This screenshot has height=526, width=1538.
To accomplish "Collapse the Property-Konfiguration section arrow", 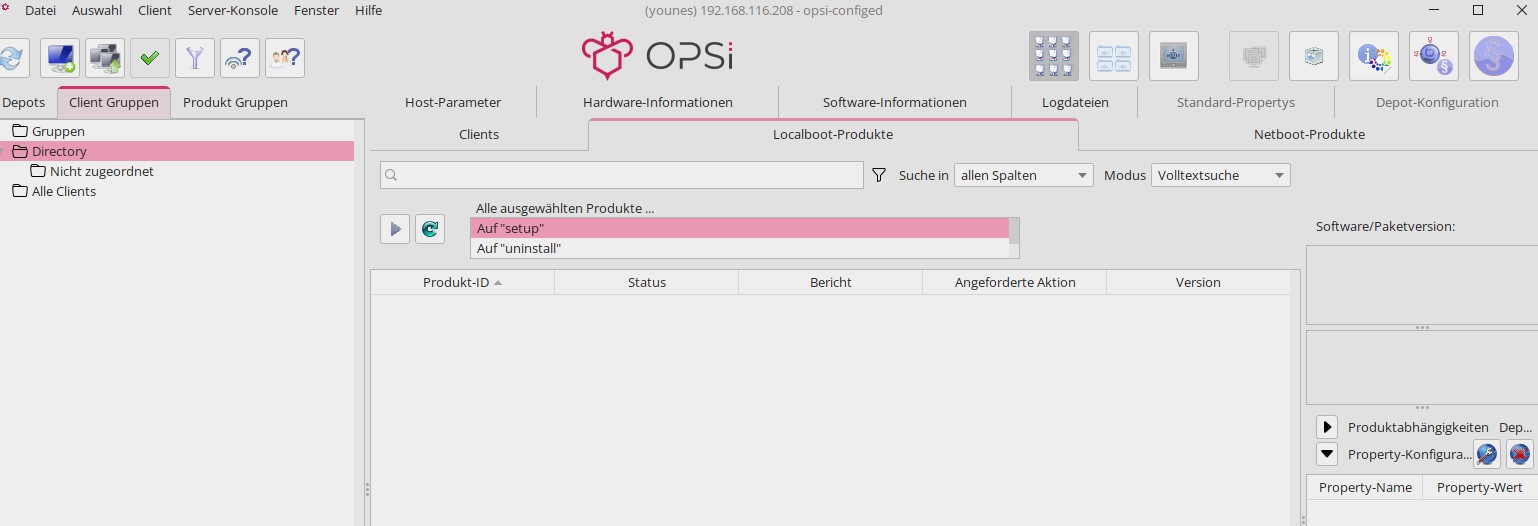I will pos(1327,454).
